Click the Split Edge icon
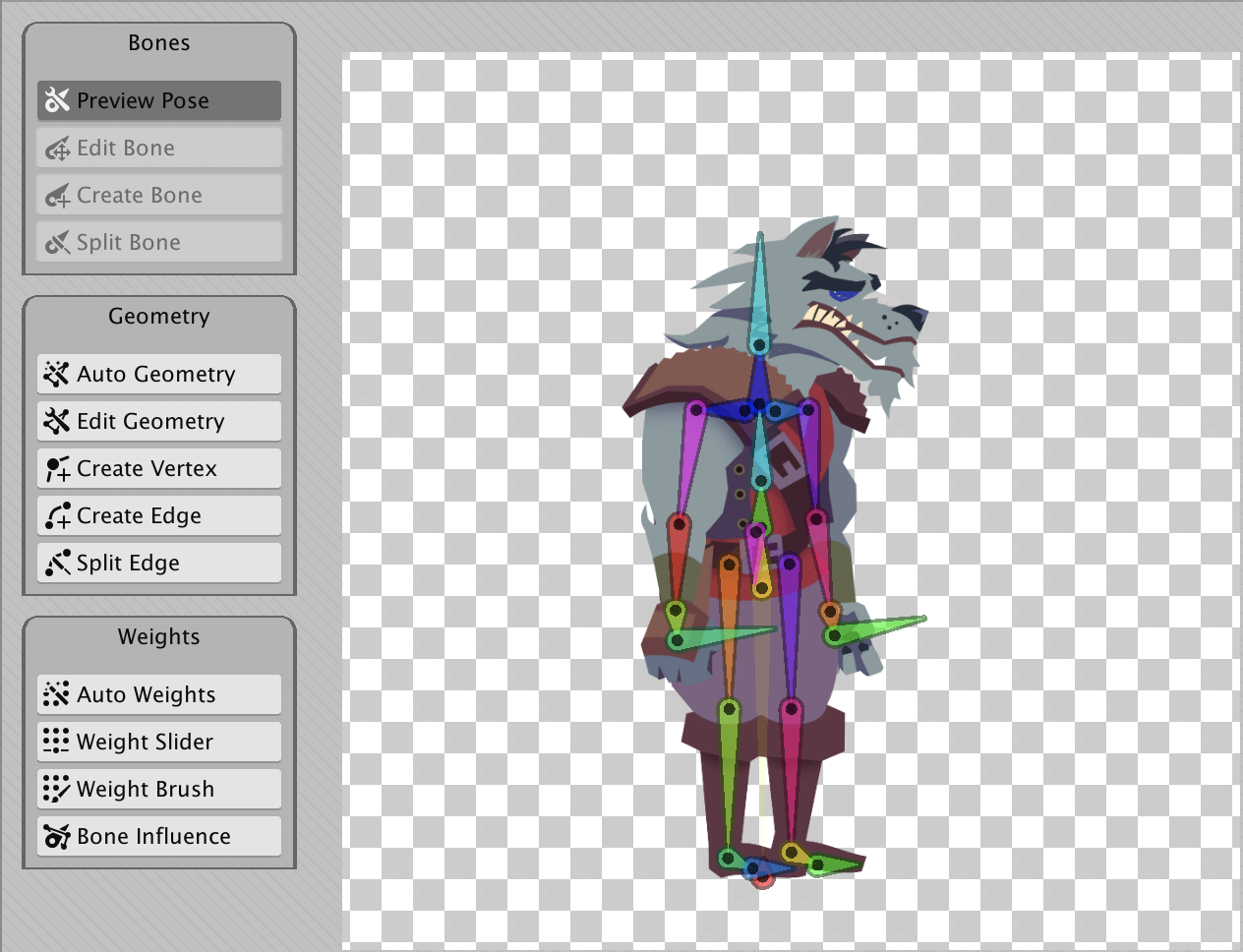Image resolution: width=1243 pixels, height=952 pixels. (57, 563)
